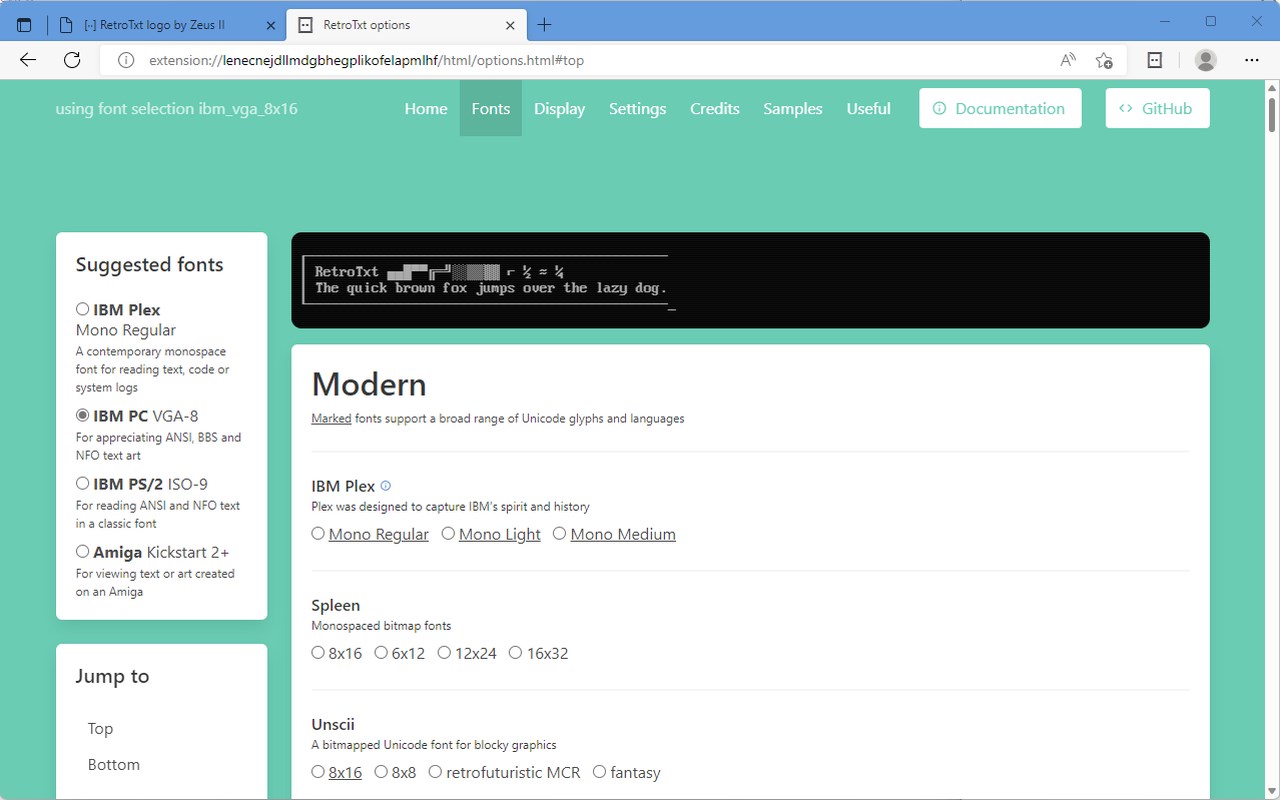Choose IBM Plex Mono Regular radio in Modern
Screen dimensions: 1280x800
coord(318,534)
